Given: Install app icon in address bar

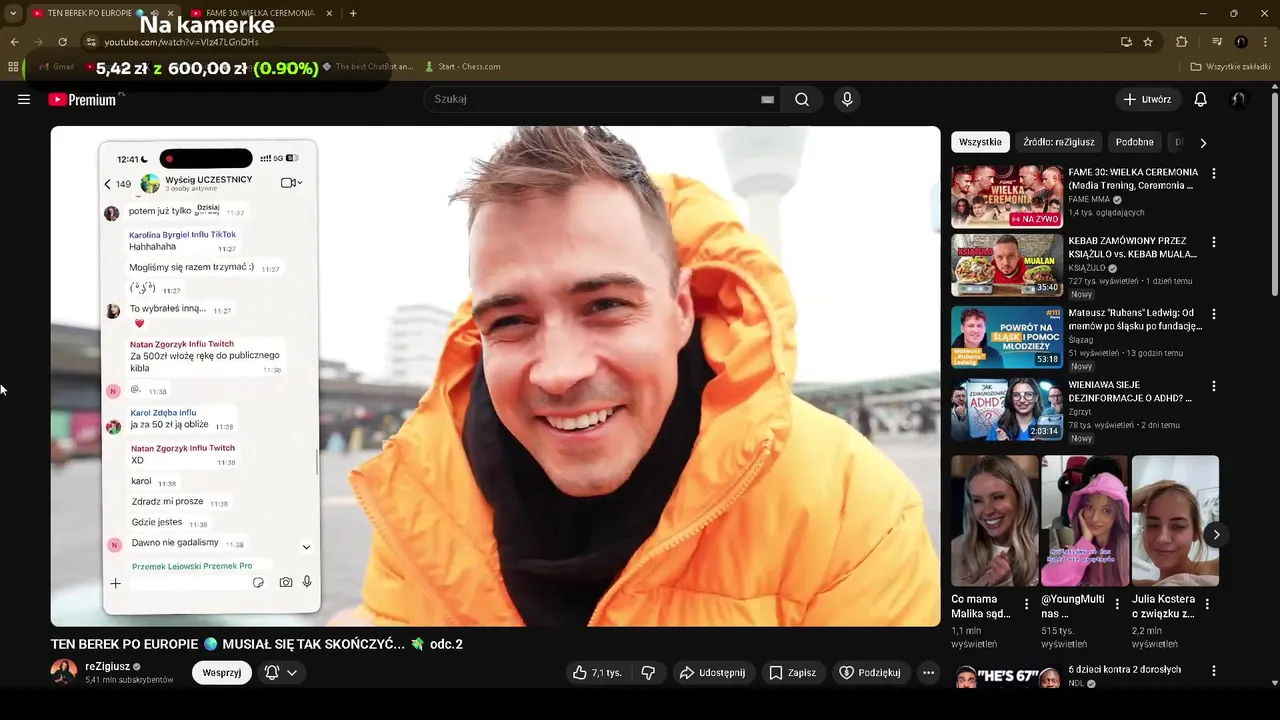Looking at the screenshot, I should pos(1126,42).
